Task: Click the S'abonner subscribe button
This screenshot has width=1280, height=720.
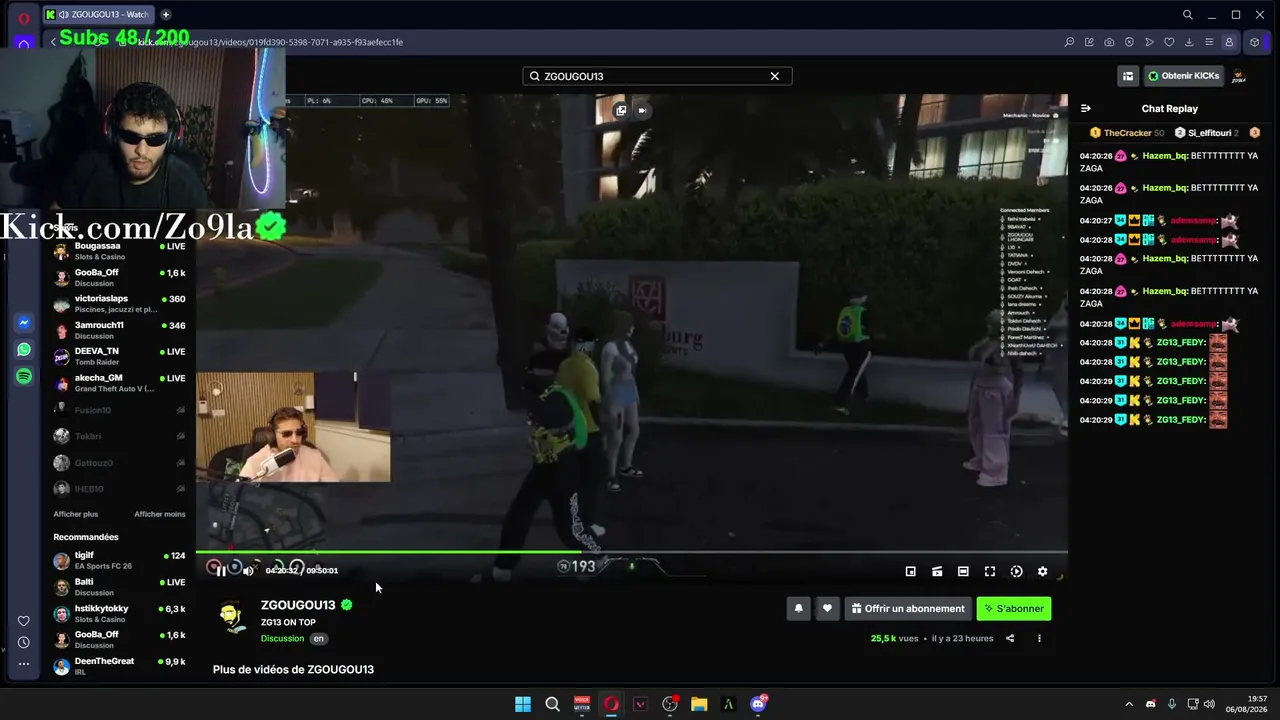Action: tap(1014, 608)
